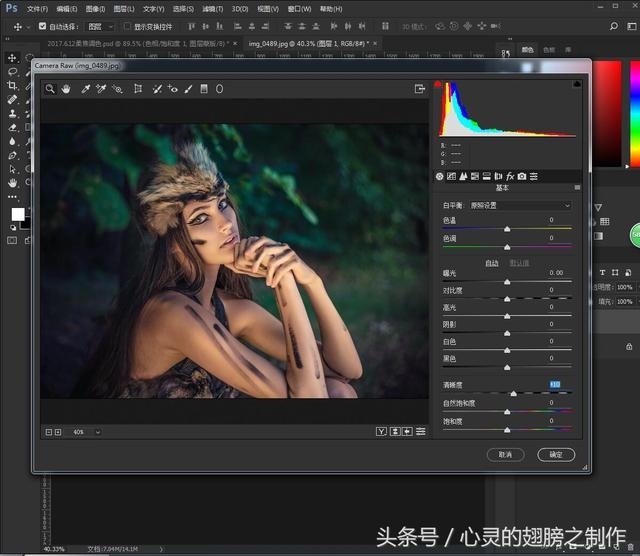Select the Radial Filter tool
The width and height of the screenshot is (640, 556).
pyautogui.click(x=219, y=89)
